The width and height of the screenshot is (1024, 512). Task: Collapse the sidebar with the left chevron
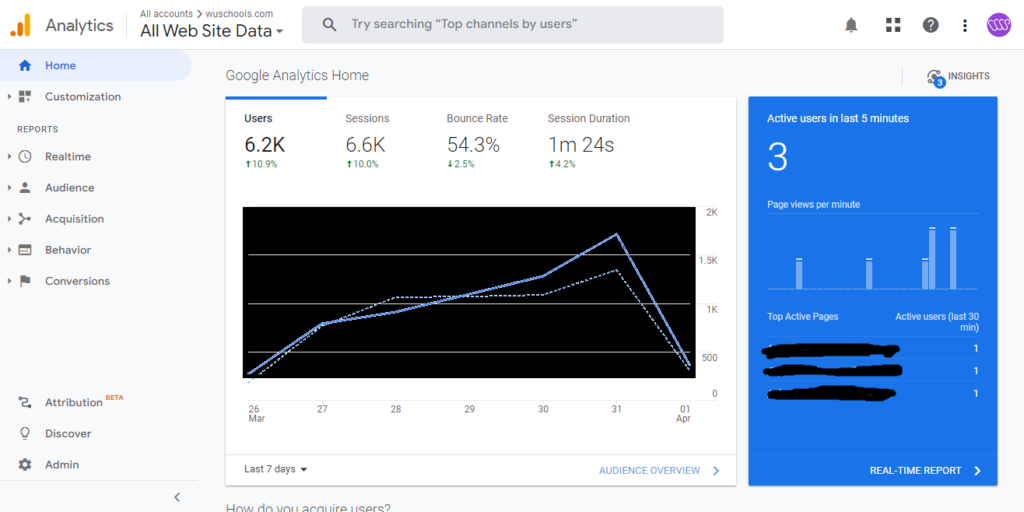[177, 498]
